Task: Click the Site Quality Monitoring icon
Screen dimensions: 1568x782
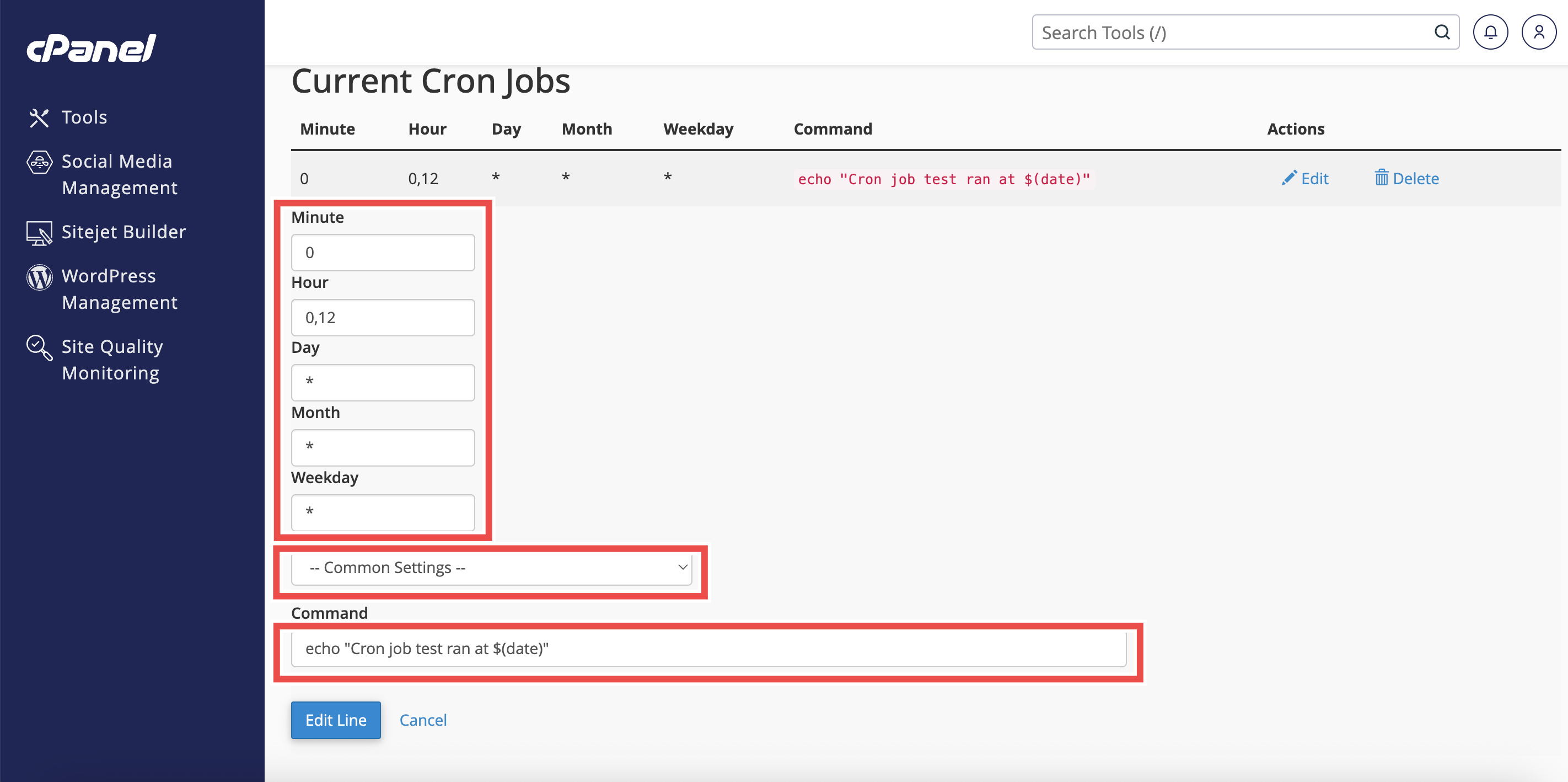Action: (x=39, y=348)
